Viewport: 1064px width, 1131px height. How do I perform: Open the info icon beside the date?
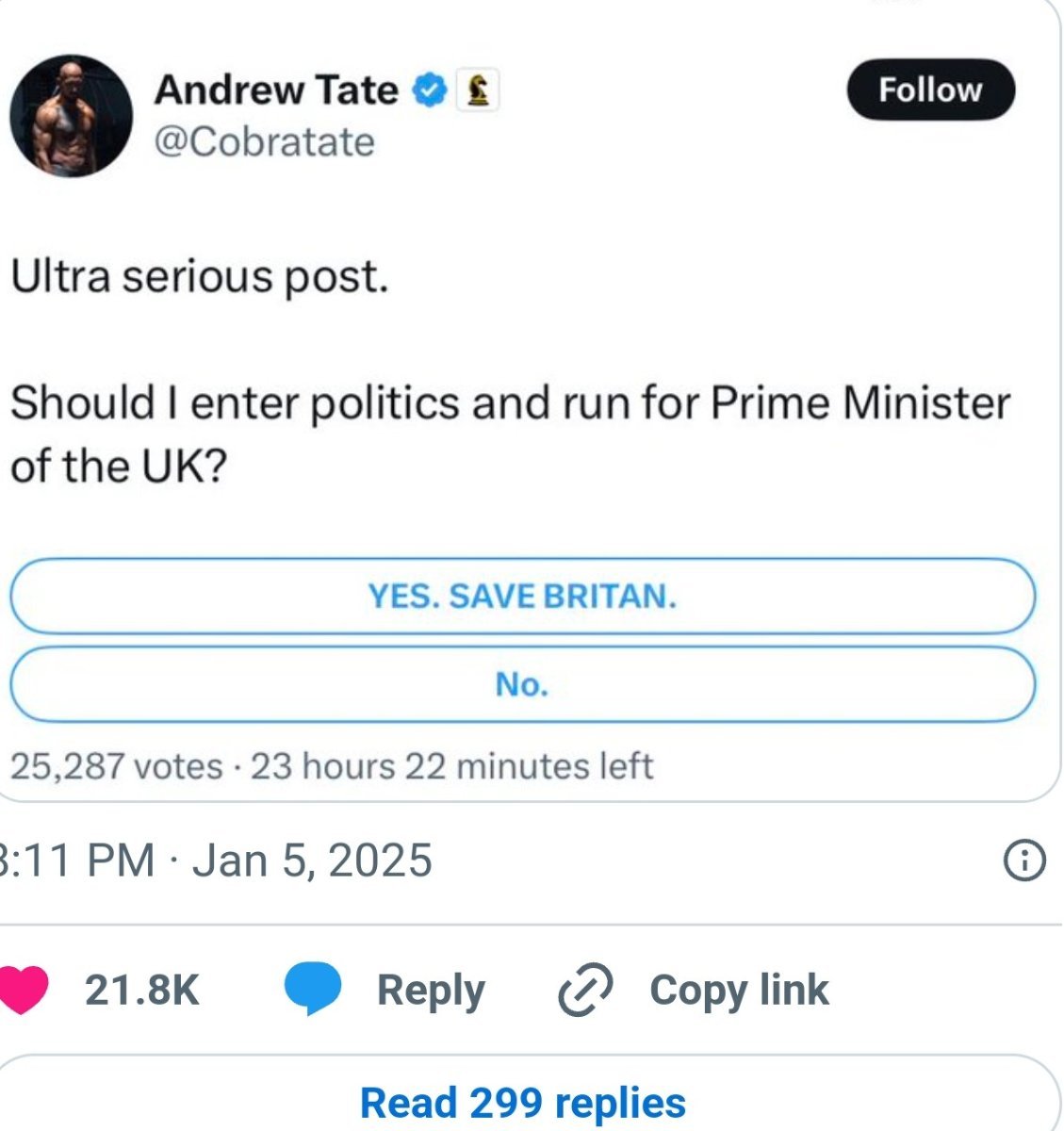tap(1023, 861)
